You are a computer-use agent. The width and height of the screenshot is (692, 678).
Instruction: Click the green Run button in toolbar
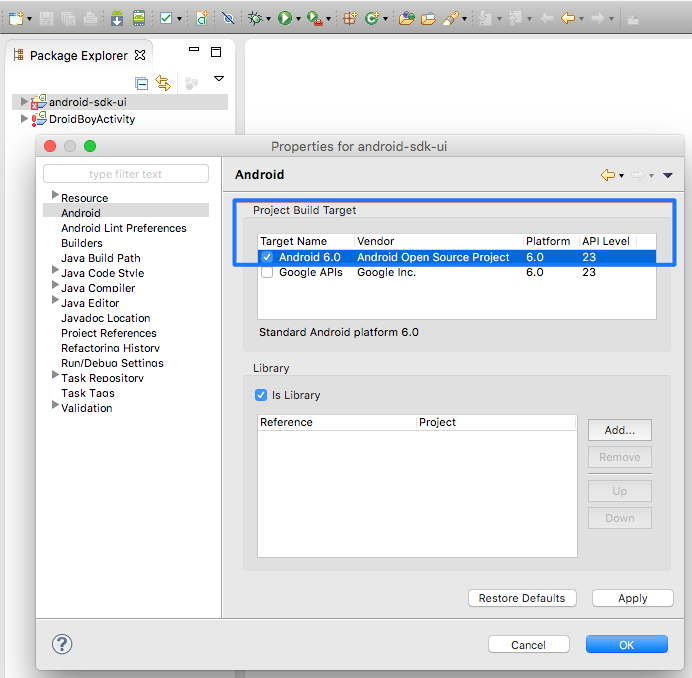(285, 18)
